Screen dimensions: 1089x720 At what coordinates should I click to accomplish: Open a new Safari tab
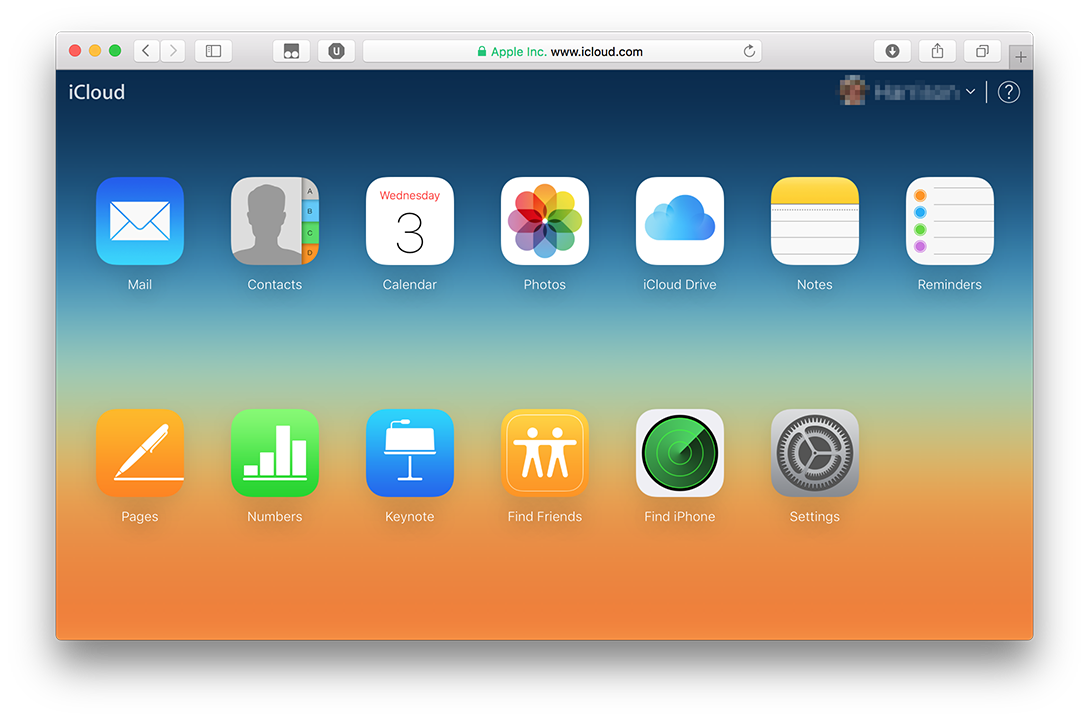(x=1020, y=57)
